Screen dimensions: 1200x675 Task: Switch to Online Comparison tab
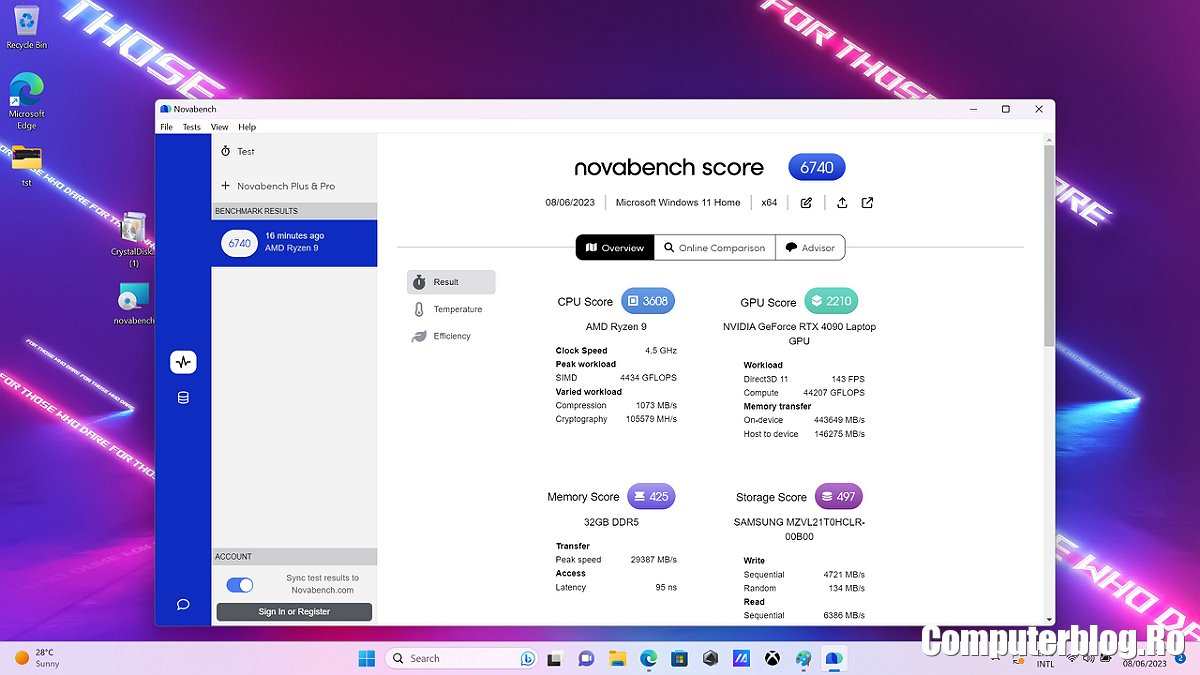[x=714, y=248]
